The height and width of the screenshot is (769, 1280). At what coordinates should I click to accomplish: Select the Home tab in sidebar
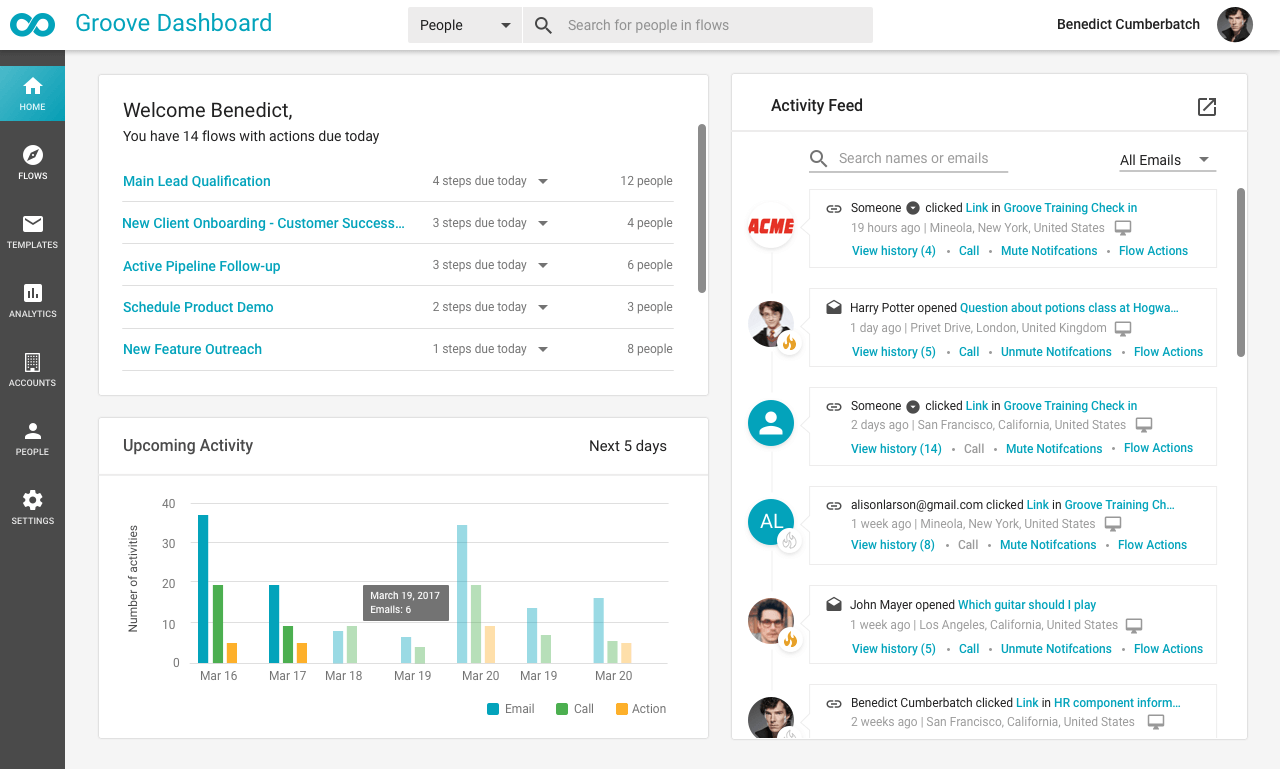click(x=32, y=93)
